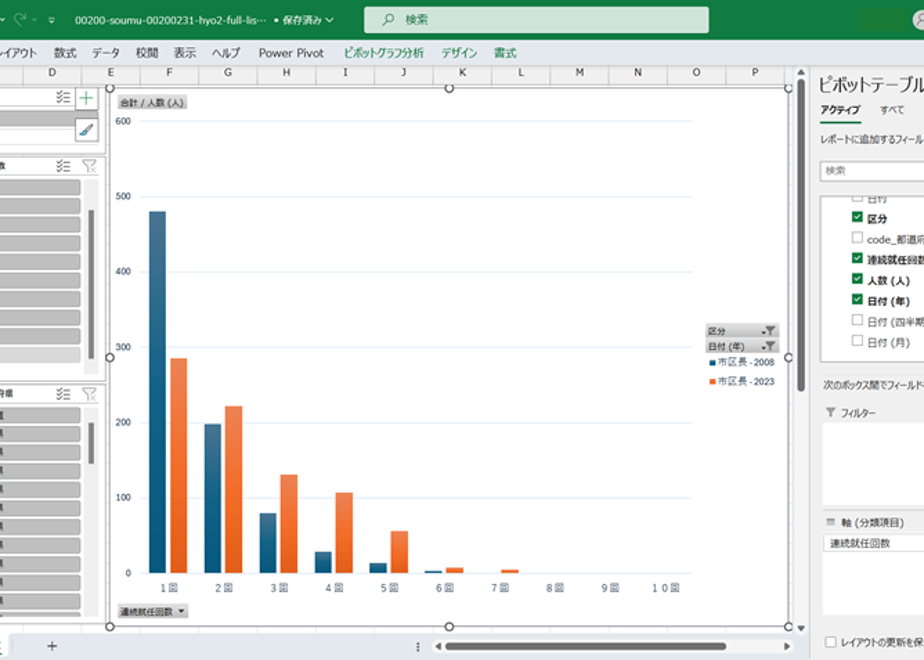Select column header F
This screenshot has width=924, height=660.
[169, 72]
